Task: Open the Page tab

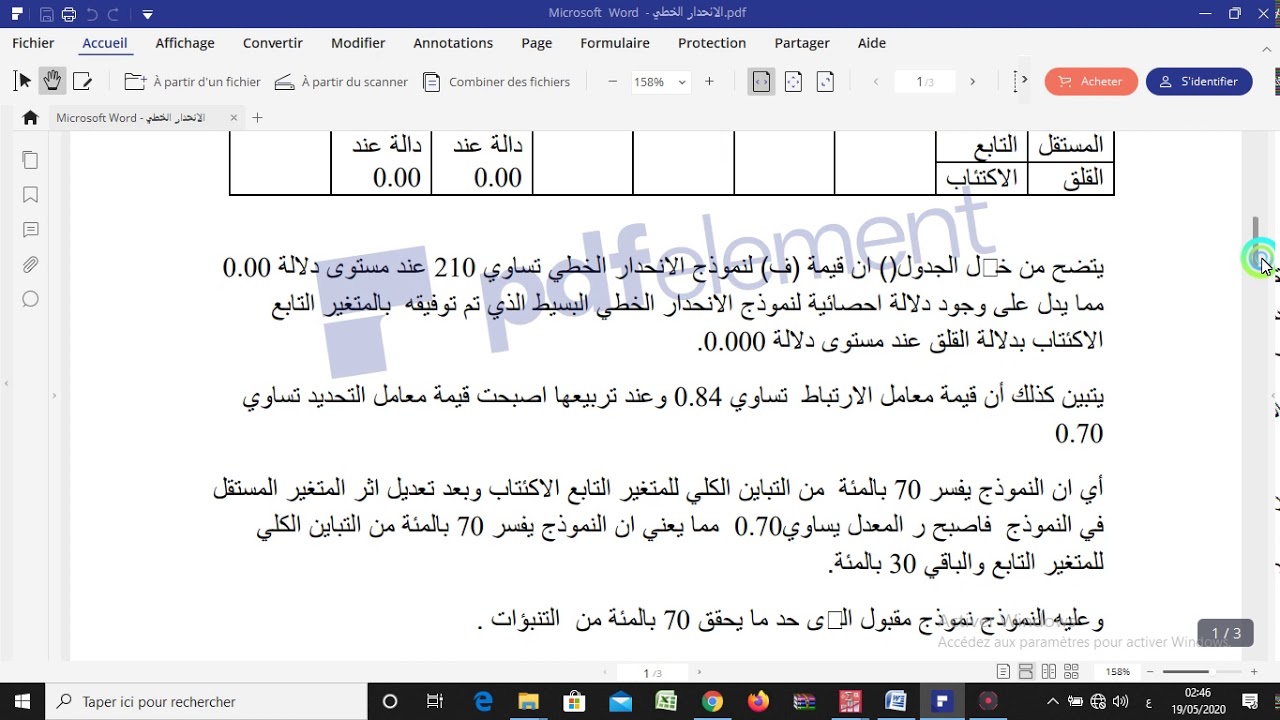Action: click(x=537, y=43)
